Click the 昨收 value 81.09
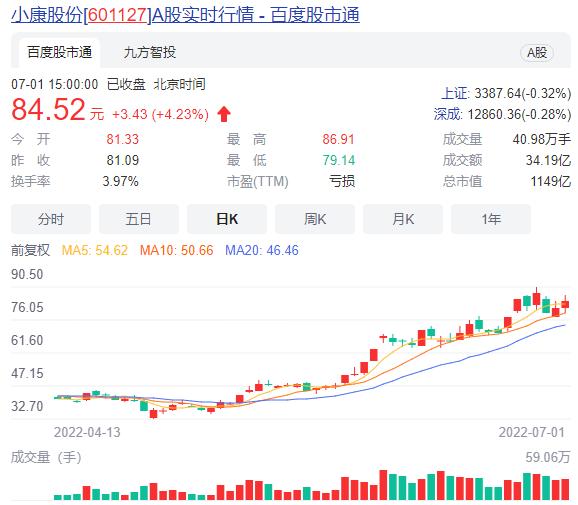The width and height of the screenshot is (578, 505). pos(123,160)
